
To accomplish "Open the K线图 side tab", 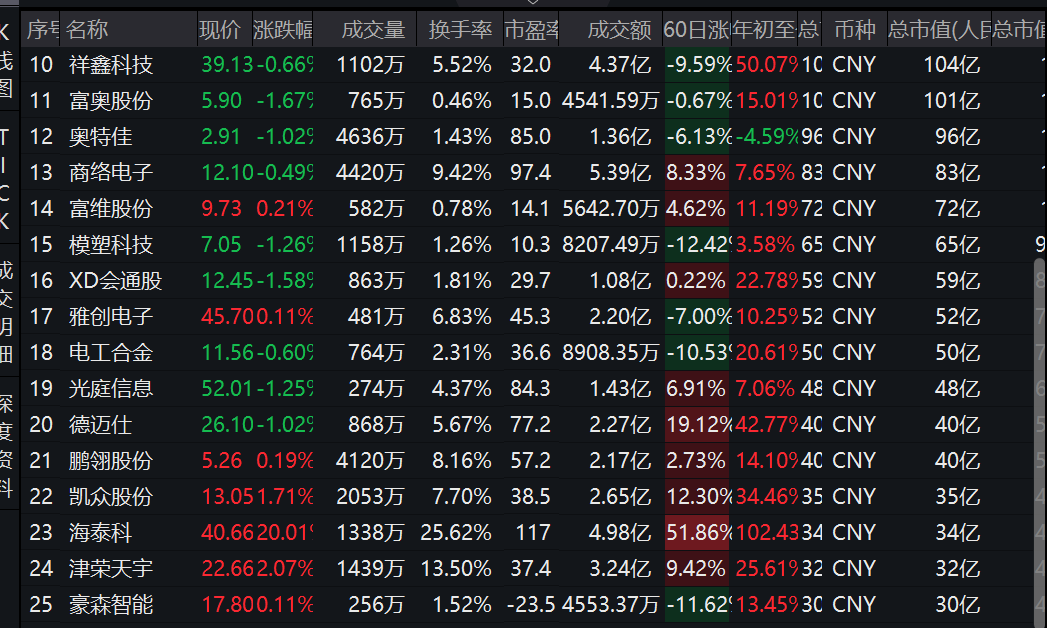I will [x=6, y=60].
